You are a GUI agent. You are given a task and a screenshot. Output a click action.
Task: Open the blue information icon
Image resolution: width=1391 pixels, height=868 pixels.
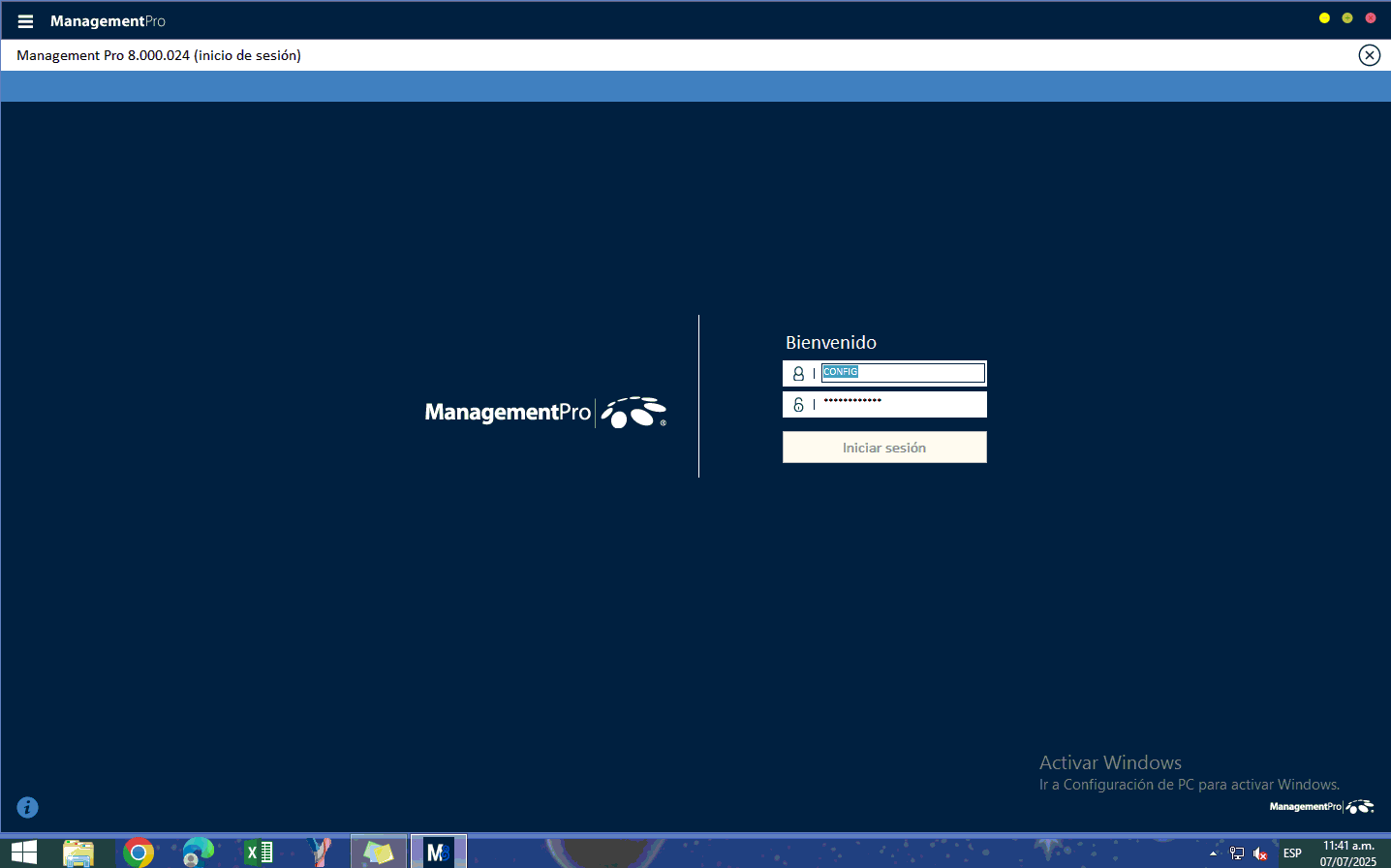pos(27,807)
